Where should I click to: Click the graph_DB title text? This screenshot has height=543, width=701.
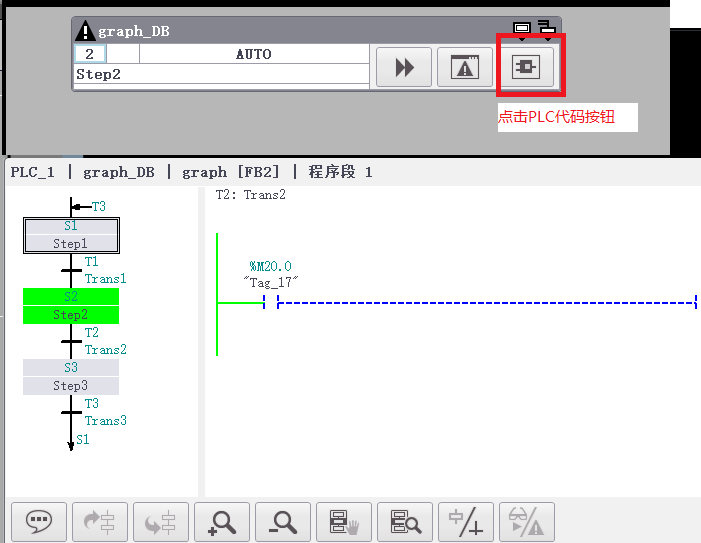point(134,31)
